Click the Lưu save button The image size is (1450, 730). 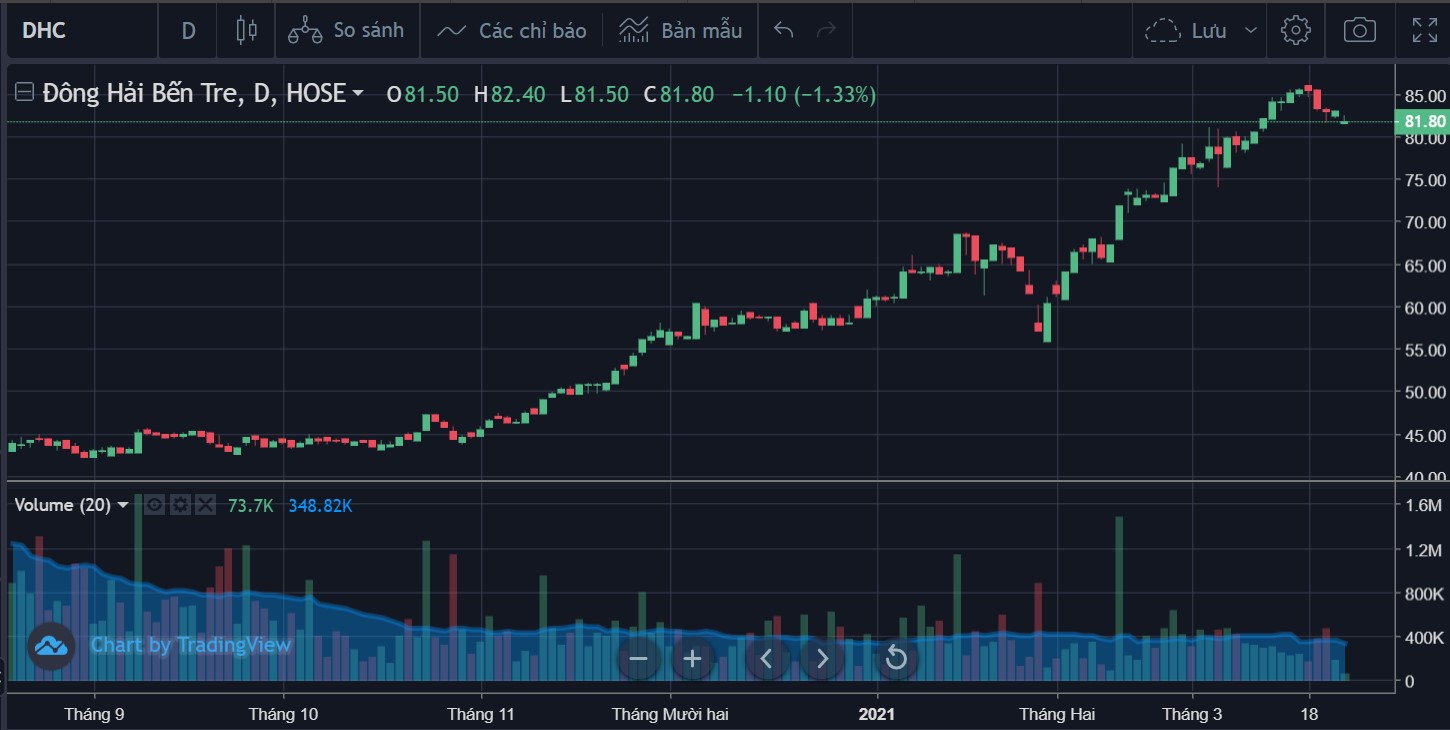coord(1190,30)
